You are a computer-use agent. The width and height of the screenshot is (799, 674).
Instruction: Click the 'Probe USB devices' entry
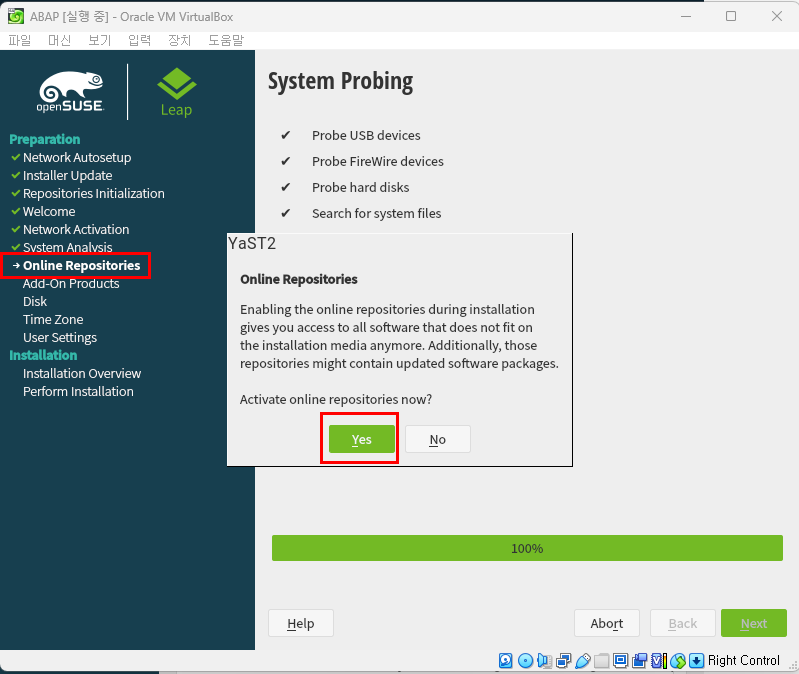coord(366,136)
